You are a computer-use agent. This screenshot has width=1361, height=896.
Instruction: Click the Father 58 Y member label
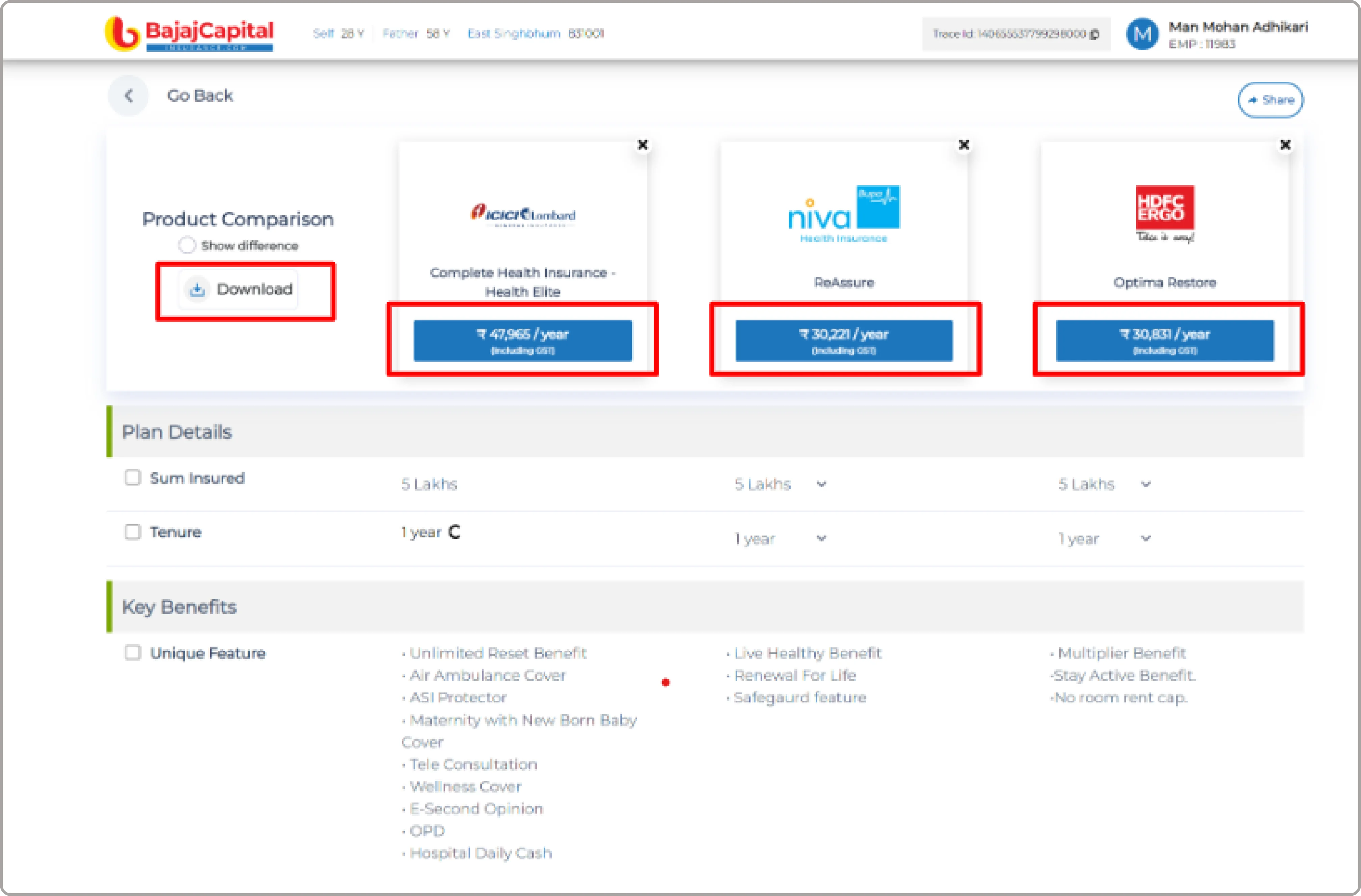(416, 34)
